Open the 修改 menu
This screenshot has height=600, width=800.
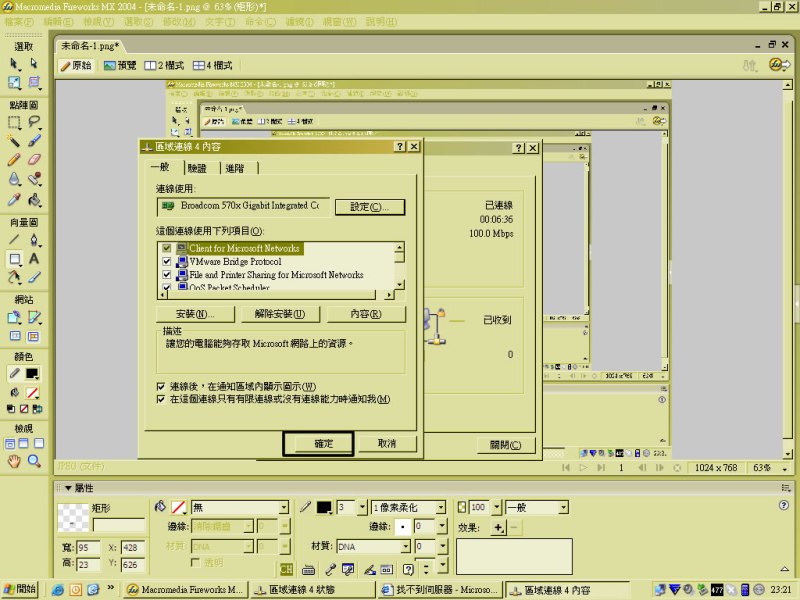[x=179, y=22]
